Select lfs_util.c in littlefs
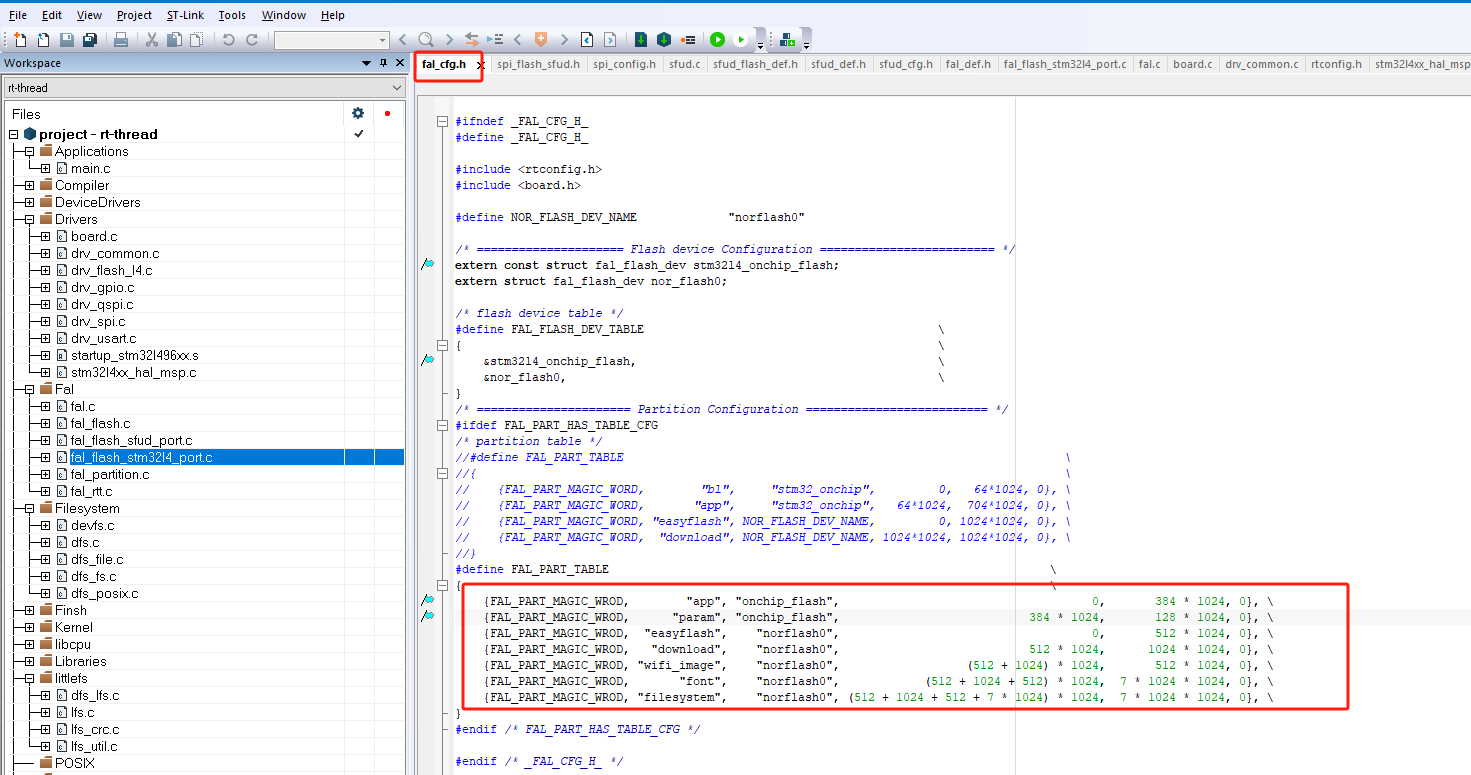This screenshot has width=1471, height=775. tap(93, 746)
